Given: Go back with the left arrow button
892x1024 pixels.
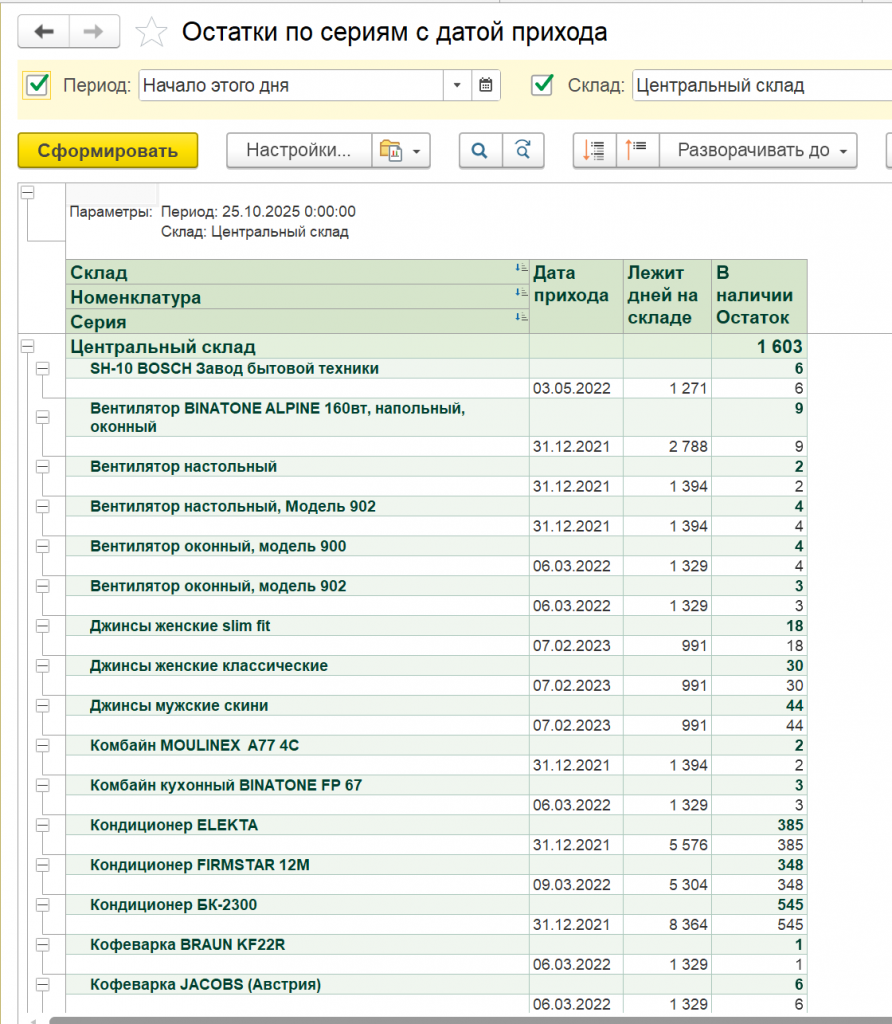Looking at the screenshot, I should (x=44, y=32).
